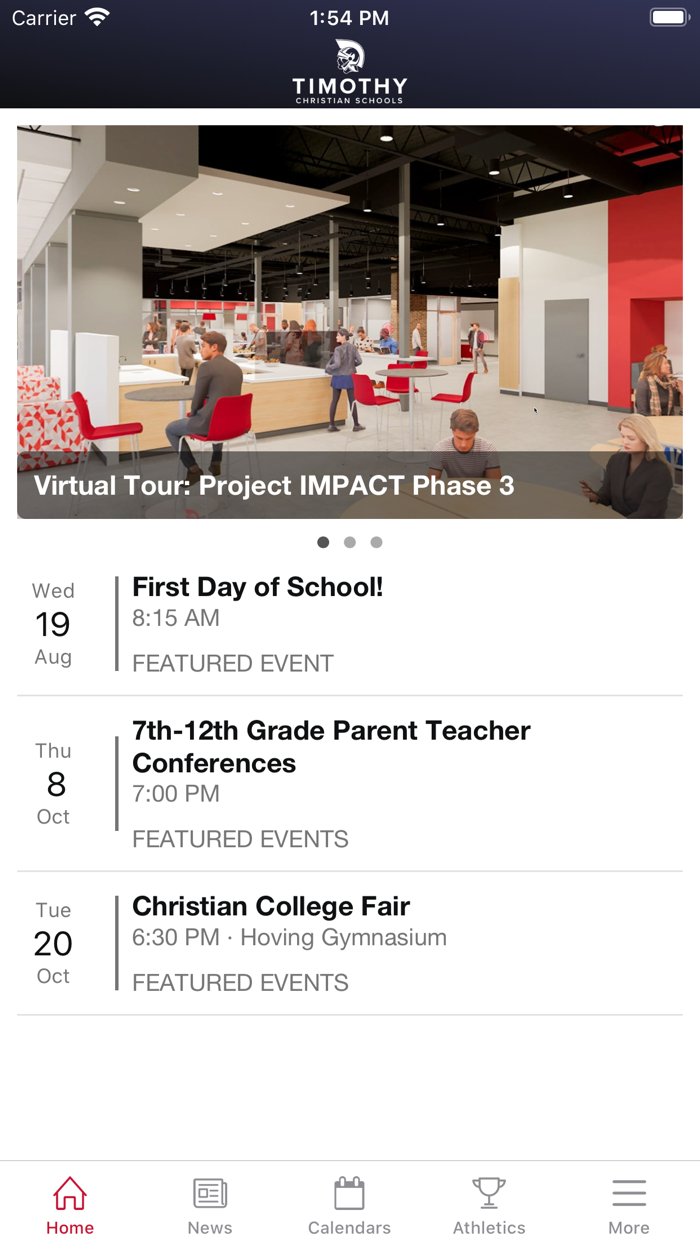Tap the Timothy Christian Schools crest logo
The image size is (700, 1244).
348,55
